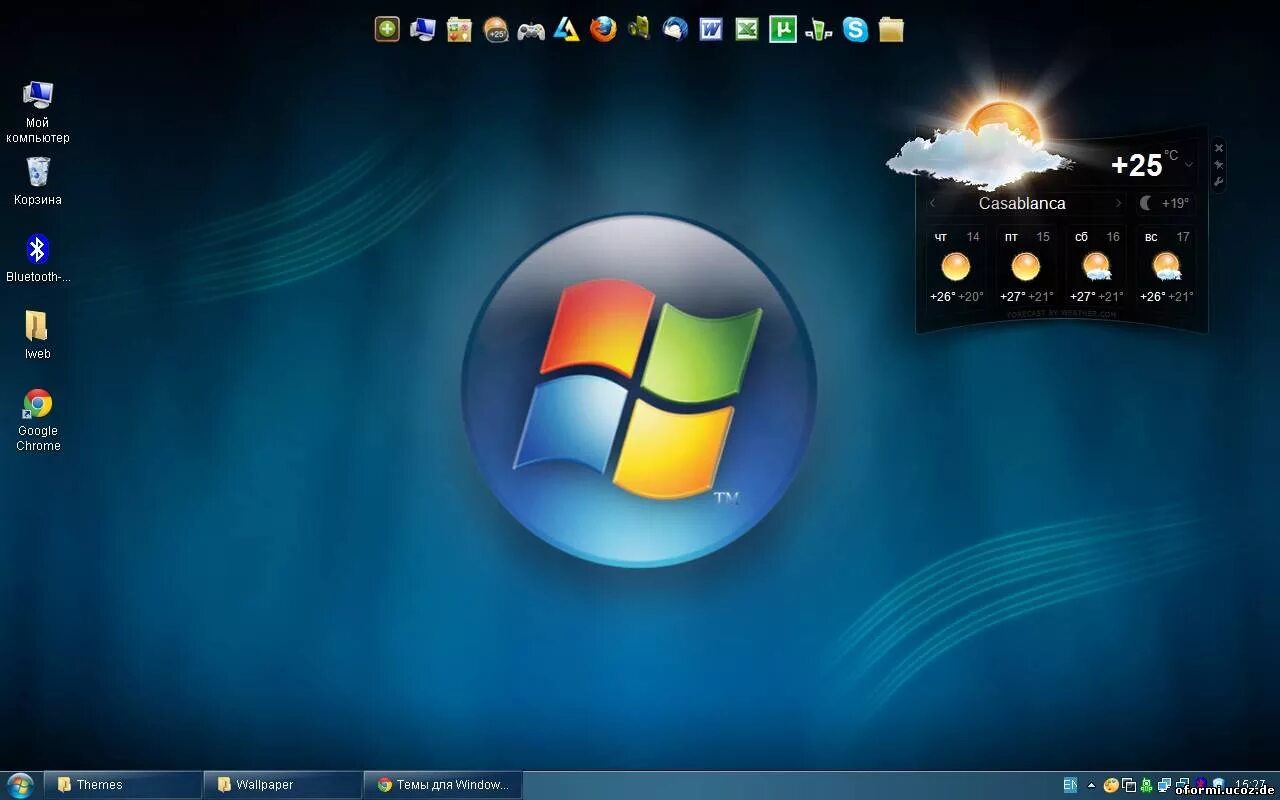
Task: Show hidden tray icons arrow
Action: point(1092,785)
